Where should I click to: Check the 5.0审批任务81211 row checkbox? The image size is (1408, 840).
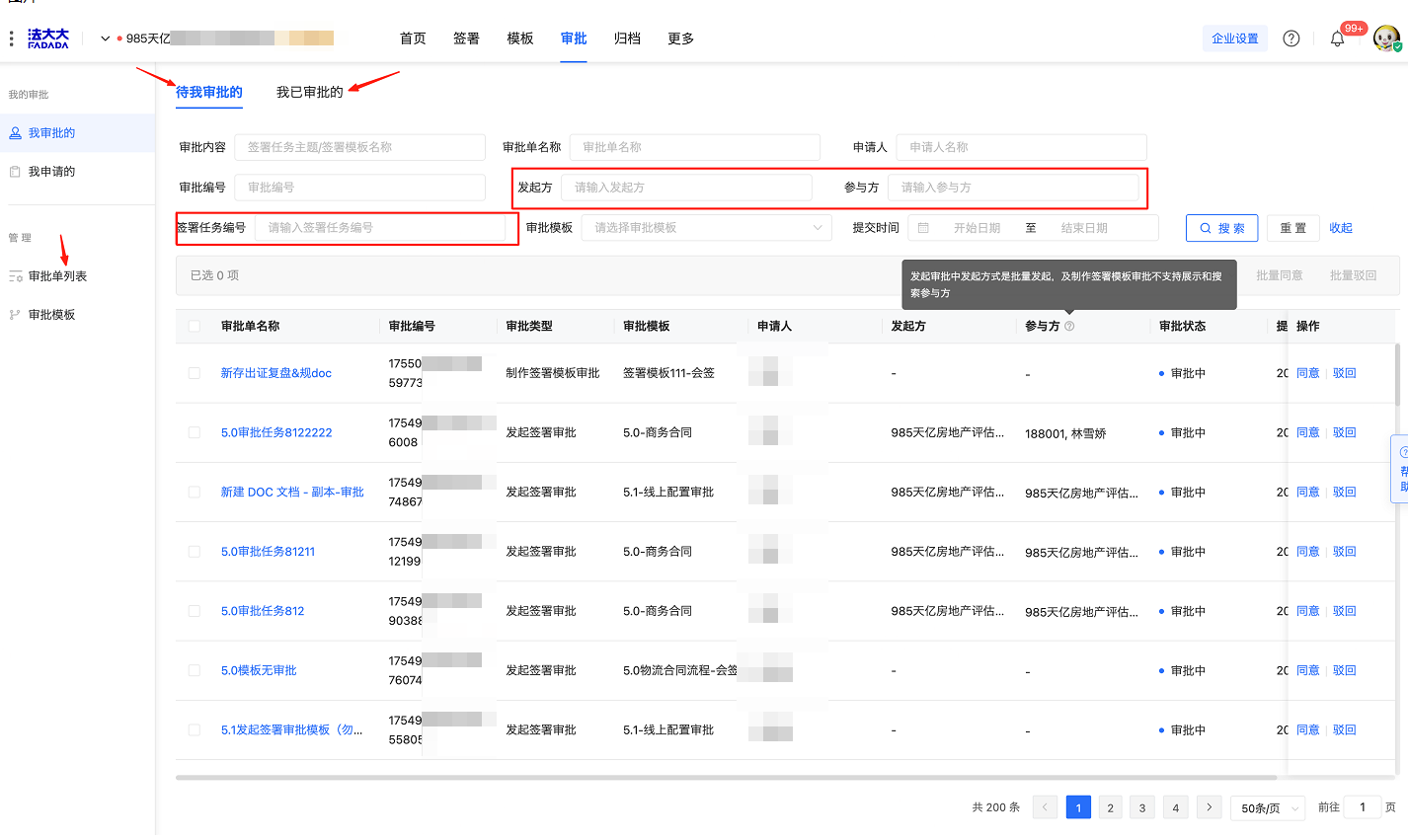195,552
